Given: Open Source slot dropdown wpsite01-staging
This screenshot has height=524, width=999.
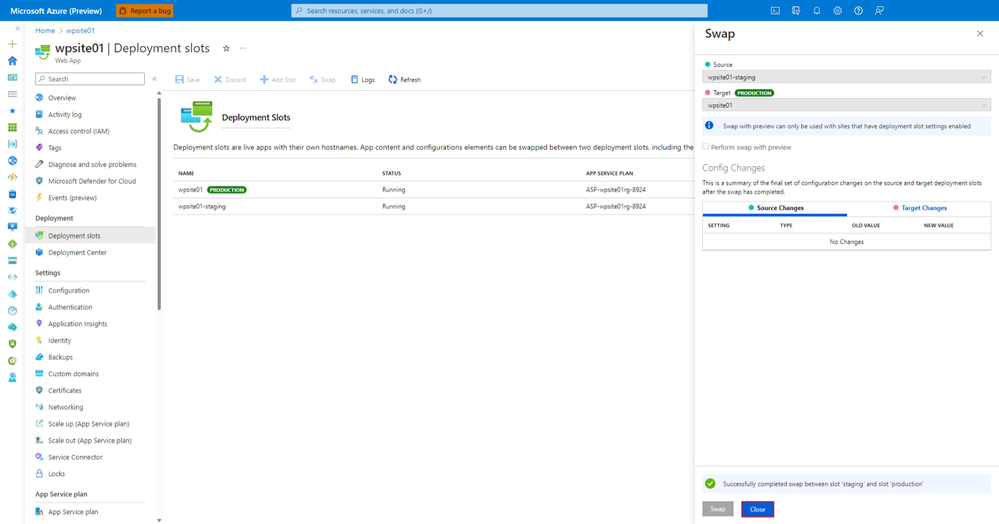Looking at the screenshot, I should tap(846, 77).
